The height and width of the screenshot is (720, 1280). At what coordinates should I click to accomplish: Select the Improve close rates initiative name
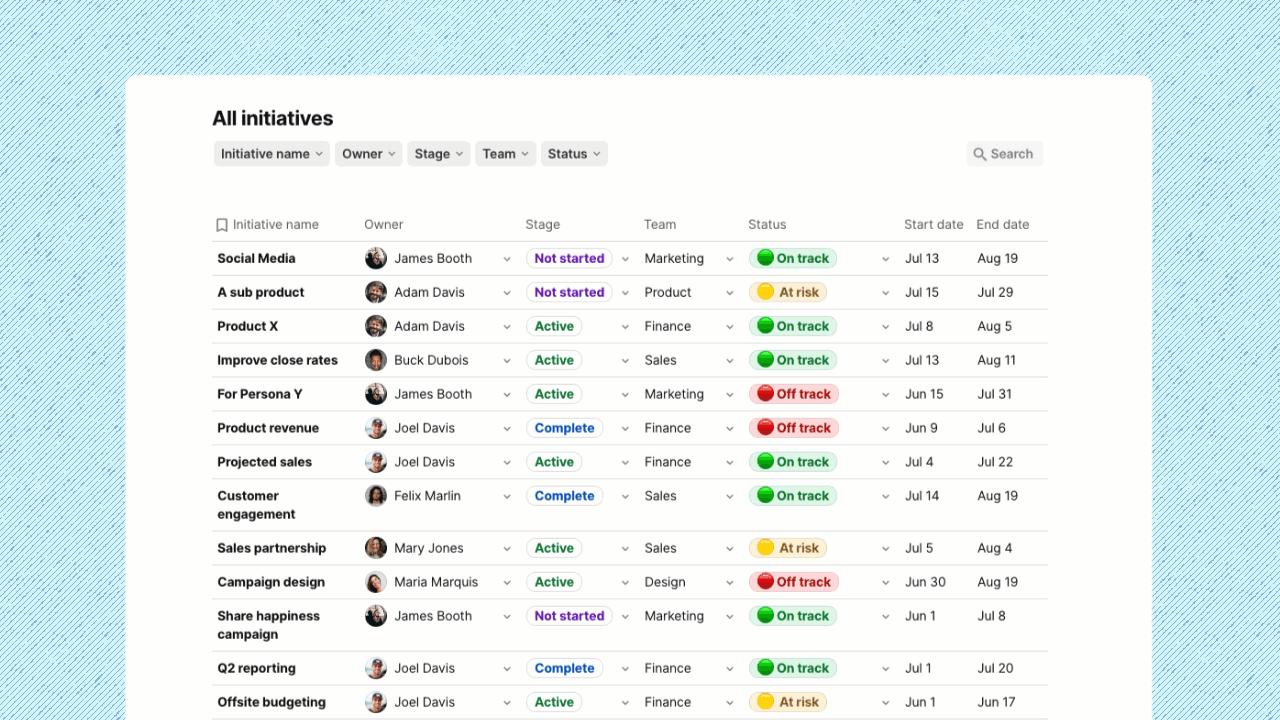(x=278, y=360)
